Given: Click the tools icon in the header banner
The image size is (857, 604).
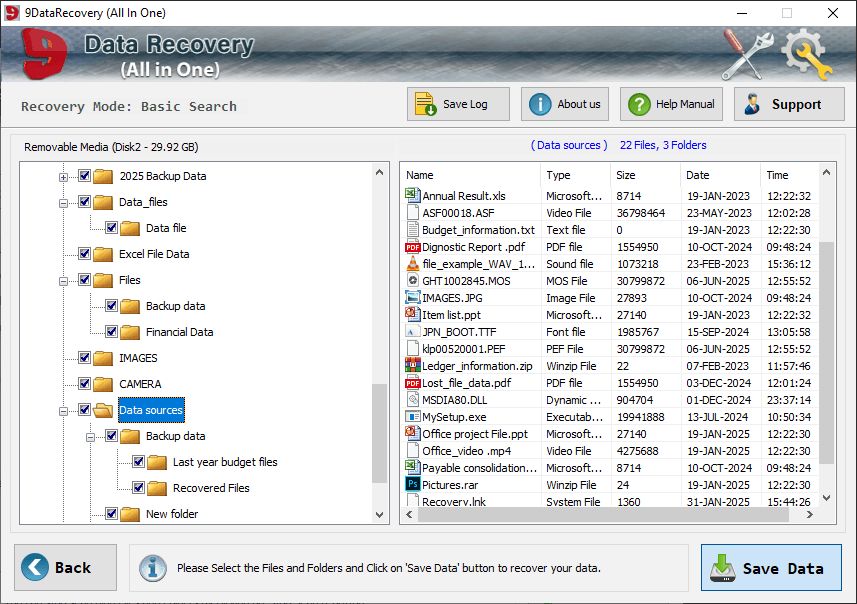Looking at the screenshot, I should click(x=746, y=54).
